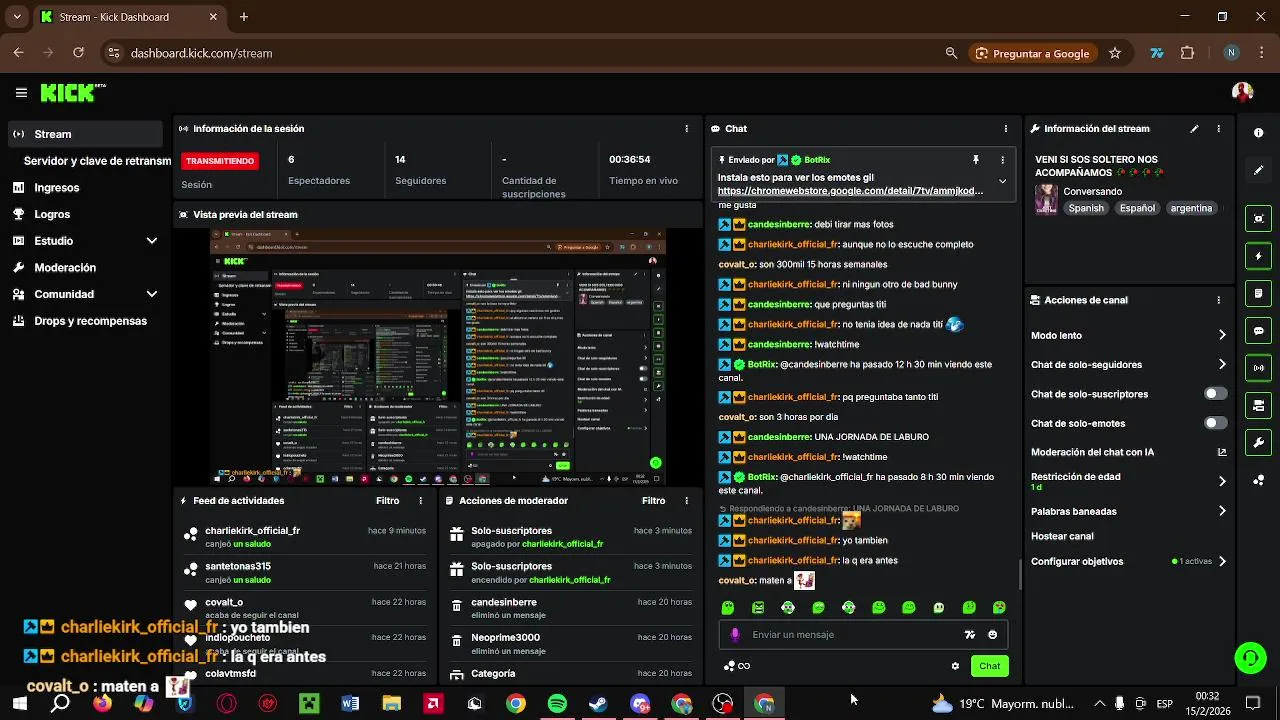Toggle Chat de solo-emotes switch
This screenshot has width=1280, height=720.
point(1215,423)
